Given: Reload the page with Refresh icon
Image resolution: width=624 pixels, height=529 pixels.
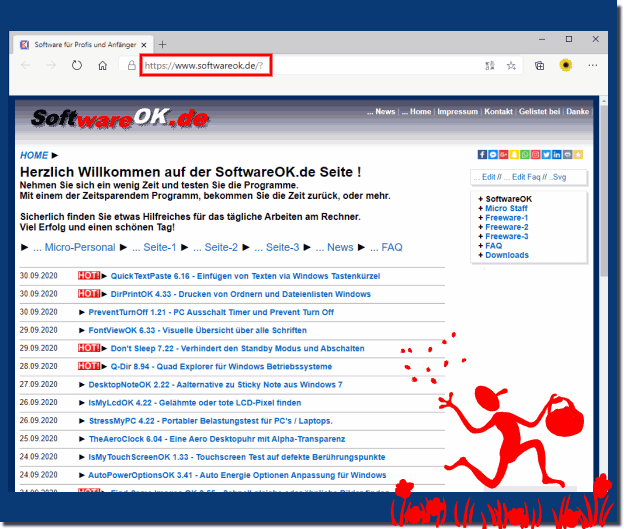Looking at the screenshot, I should 77,65.
